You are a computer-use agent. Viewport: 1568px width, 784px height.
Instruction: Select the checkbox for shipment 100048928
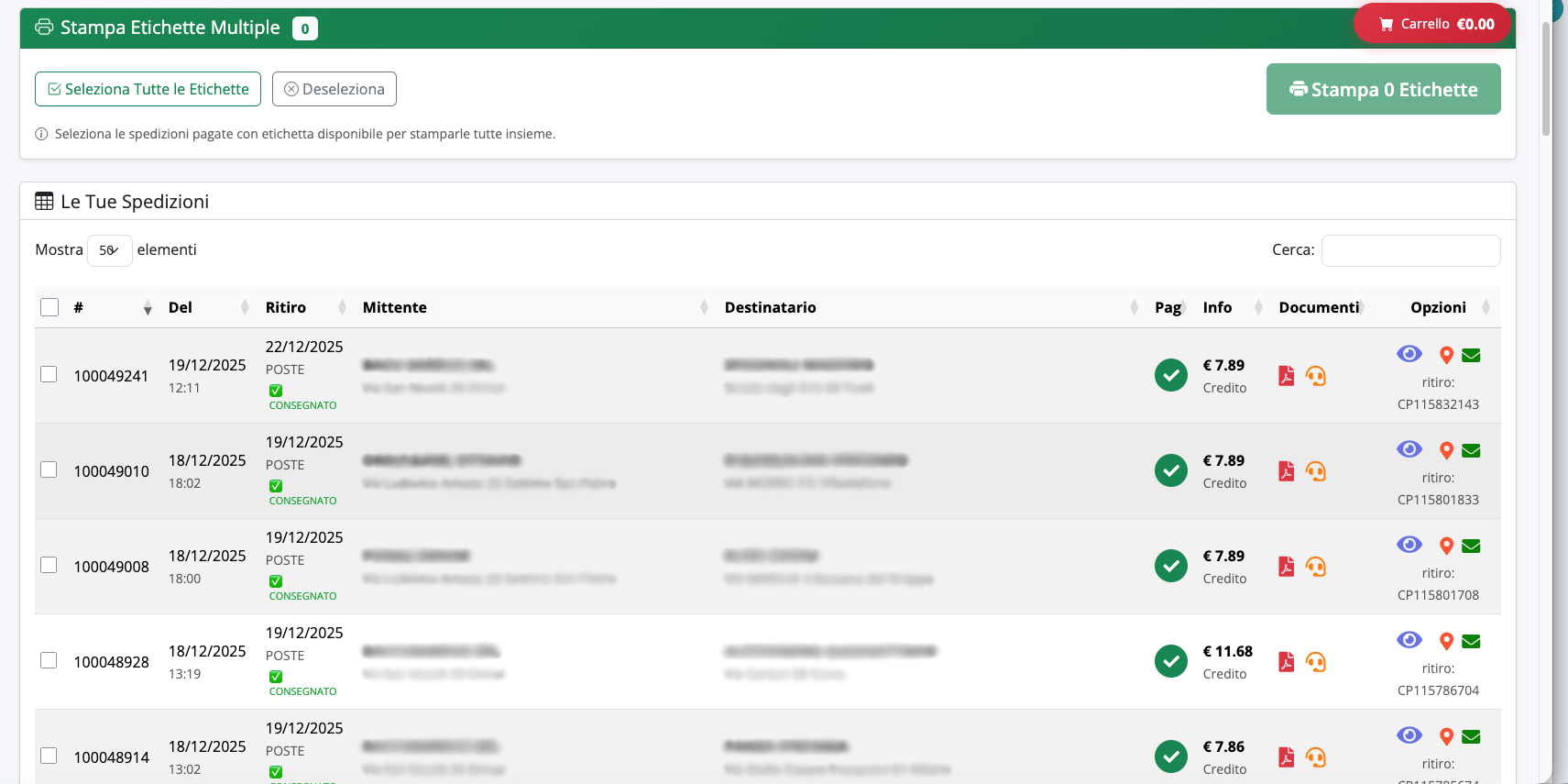tap(49, 660)
